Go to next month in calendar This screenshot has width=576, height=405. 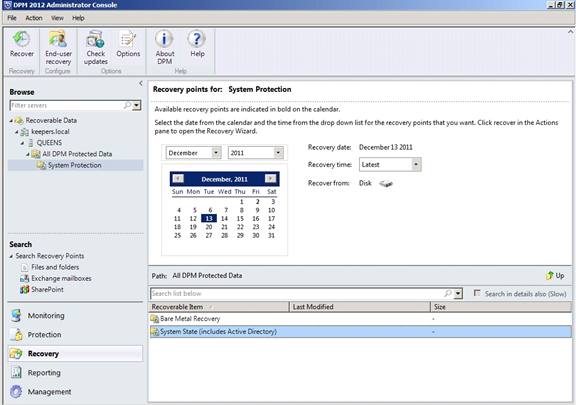pyautogui.click(x=270, y=179)
